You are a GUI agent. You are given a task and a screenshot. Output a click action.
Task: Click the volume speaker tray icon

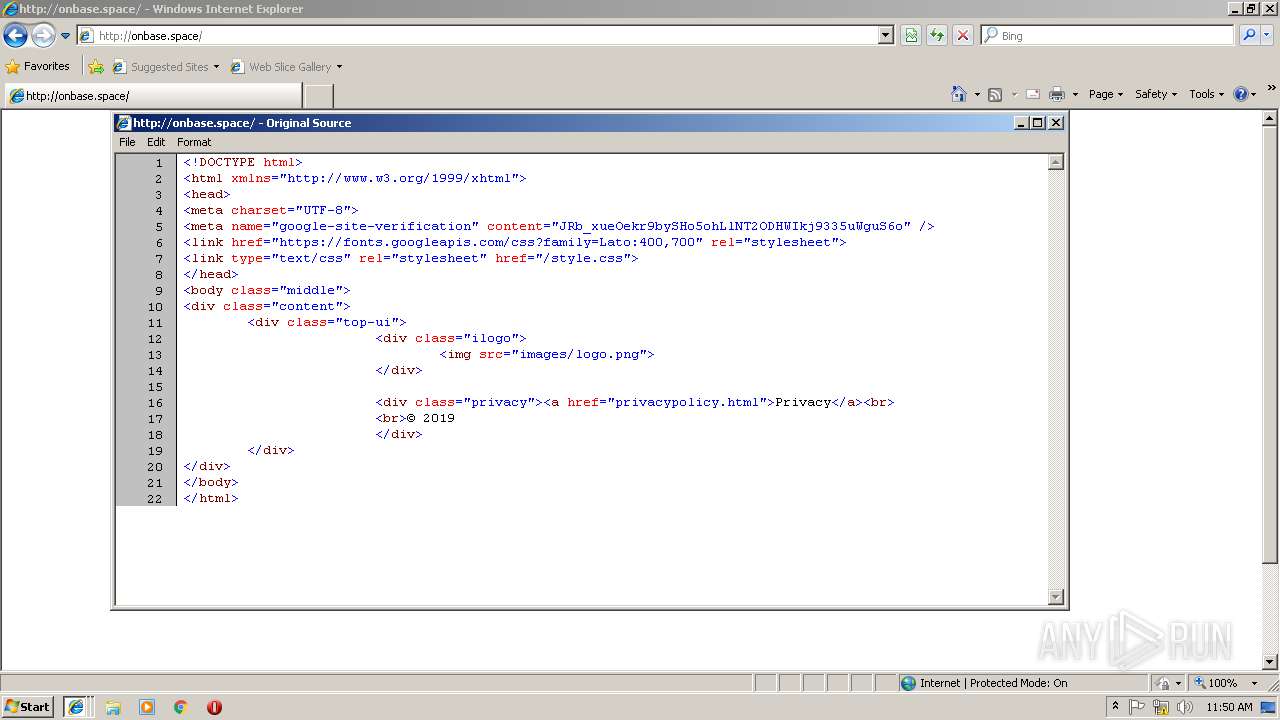pyautogui.click(x=1185, y=707)
